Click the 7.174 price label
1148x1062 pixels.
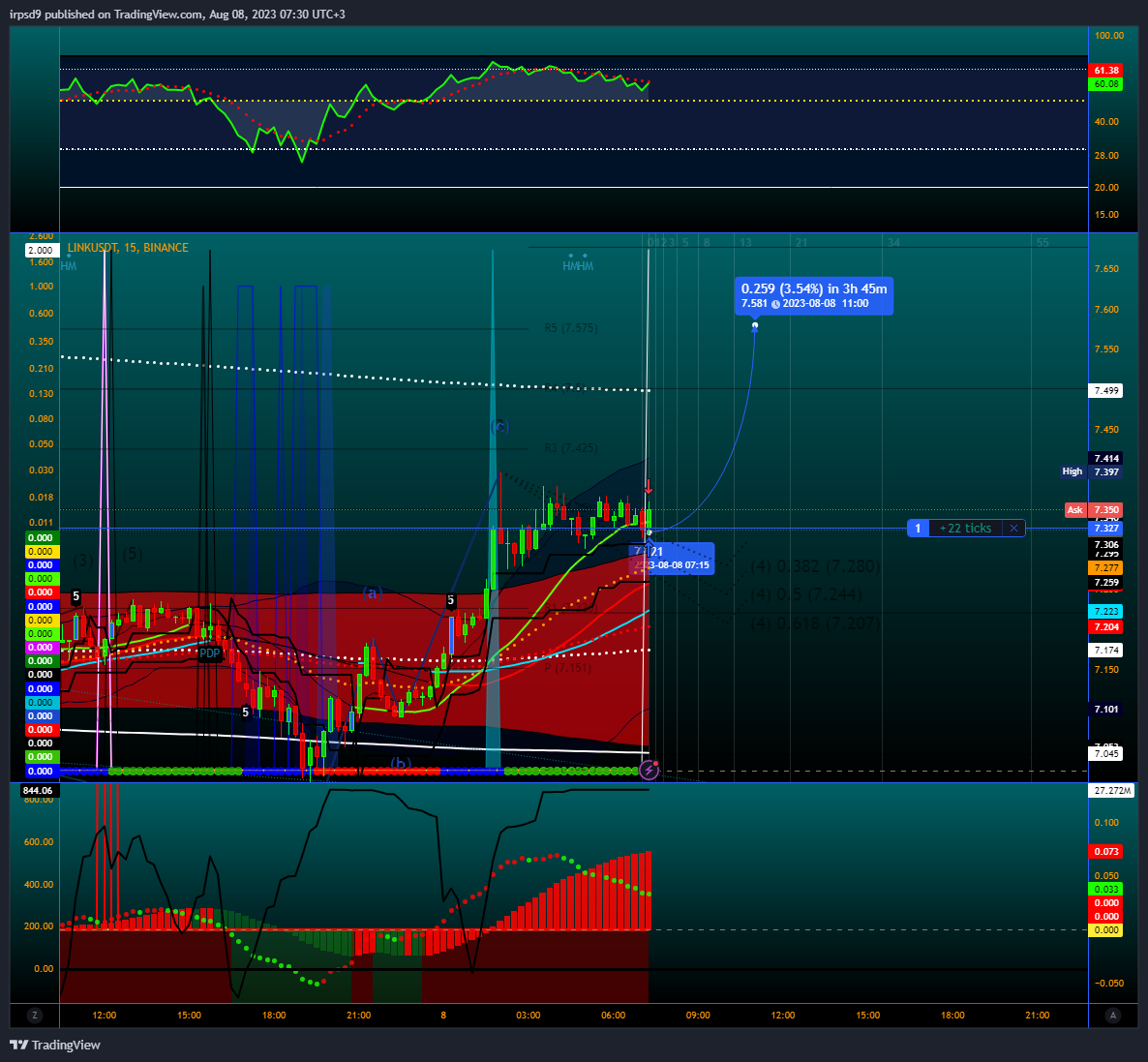(1105, 651)
